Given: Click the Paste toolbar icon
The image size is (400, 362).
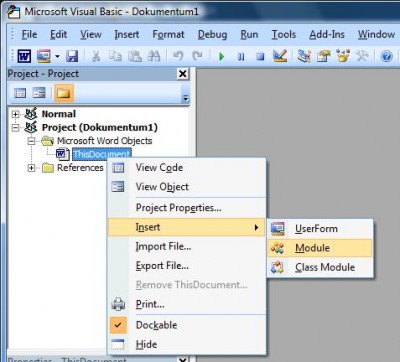Looking at the screenshot, I should point(135,56).
